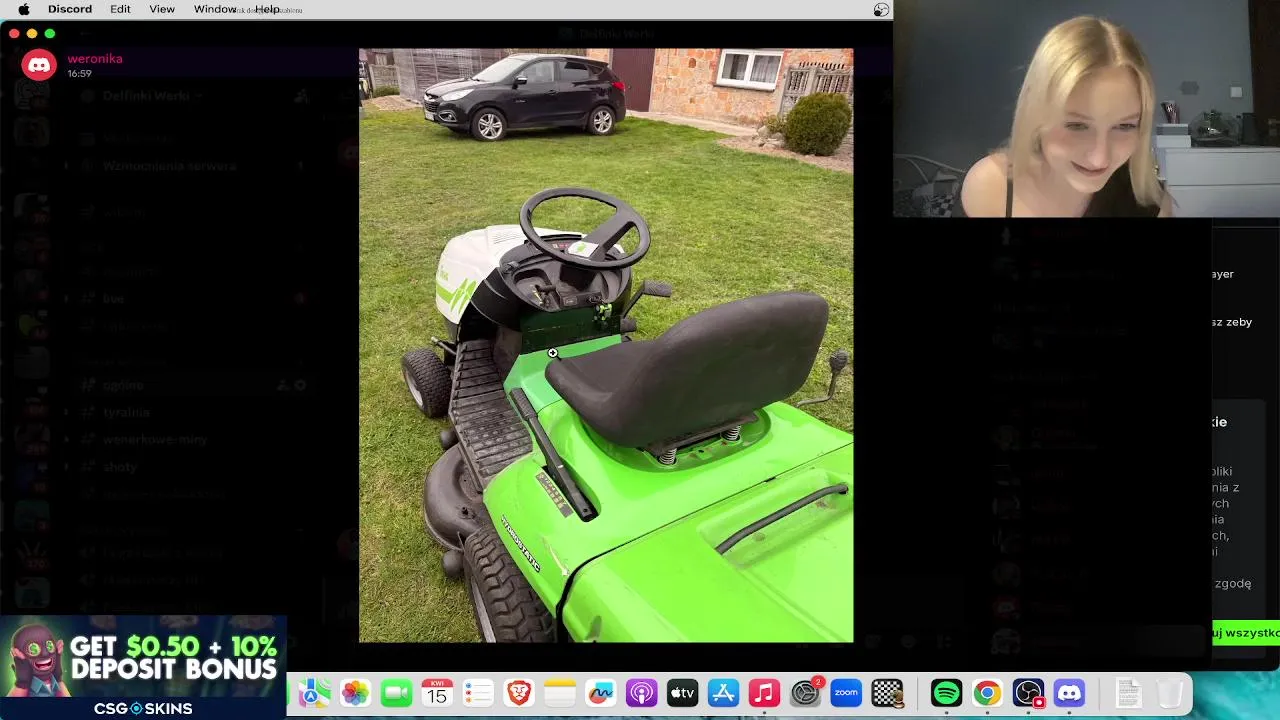1280x720 pixels.
Task: Open Maps from the dock
Action: coord(312,693)
